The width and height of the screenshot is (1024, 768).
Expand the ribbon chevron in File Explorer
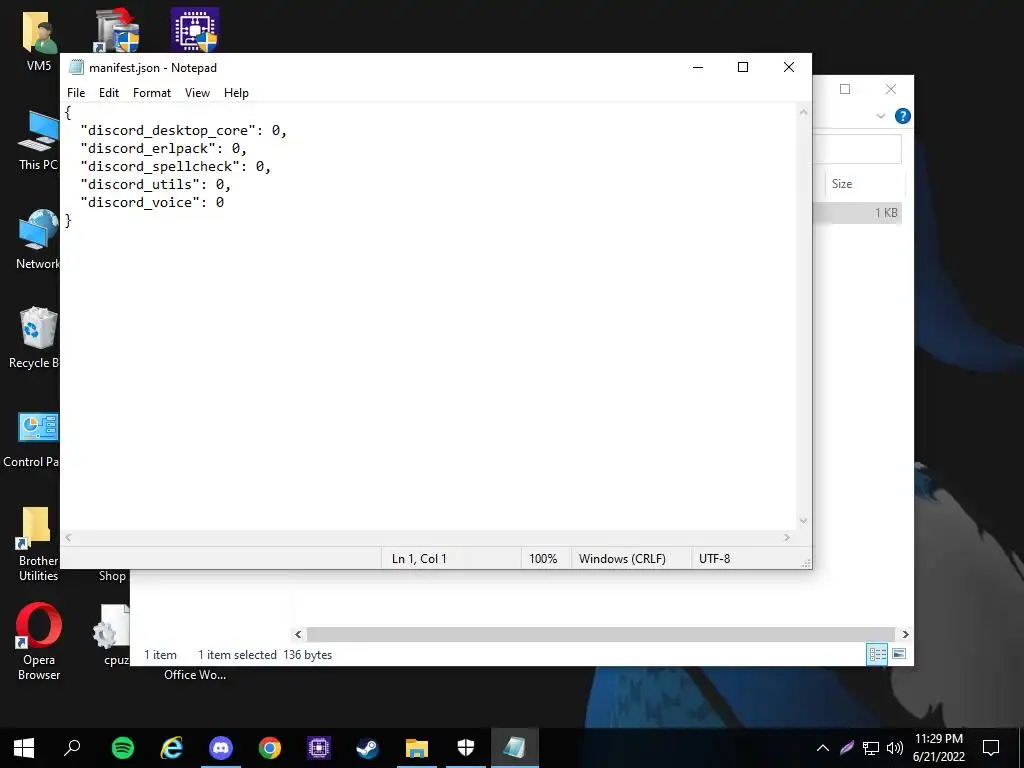click(x=880, y=116)
